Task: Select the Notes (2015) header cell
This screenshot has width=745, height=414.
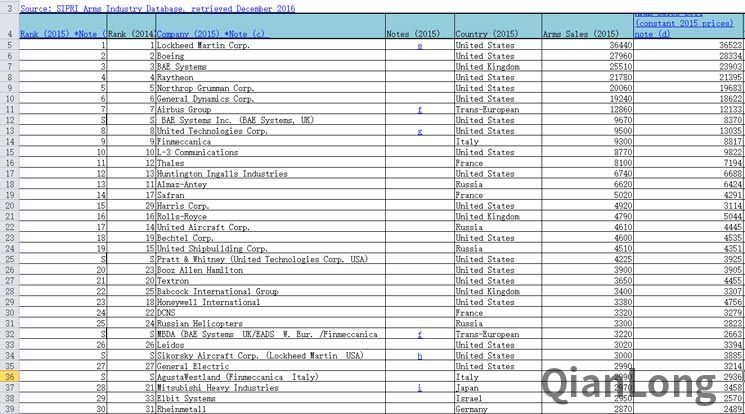Action: pos(420,26)
